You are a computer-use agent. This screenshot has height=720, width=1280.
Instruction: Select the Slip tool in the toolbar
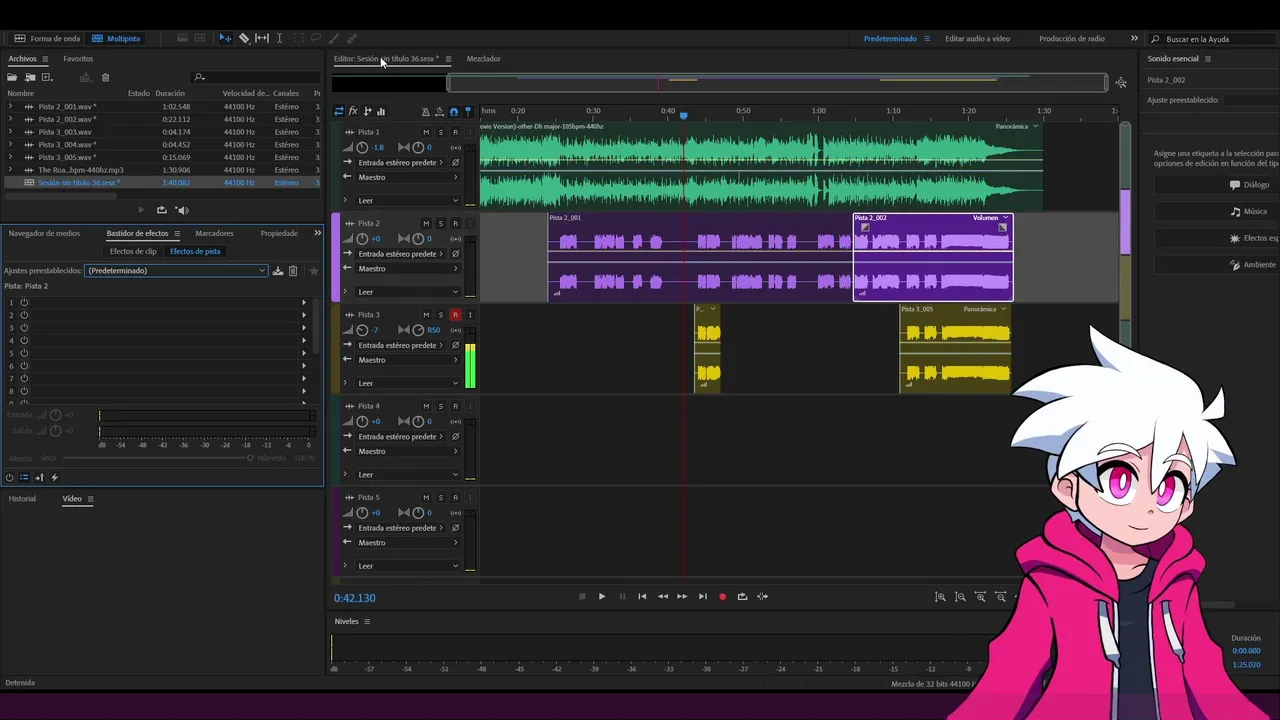(262, 38)
